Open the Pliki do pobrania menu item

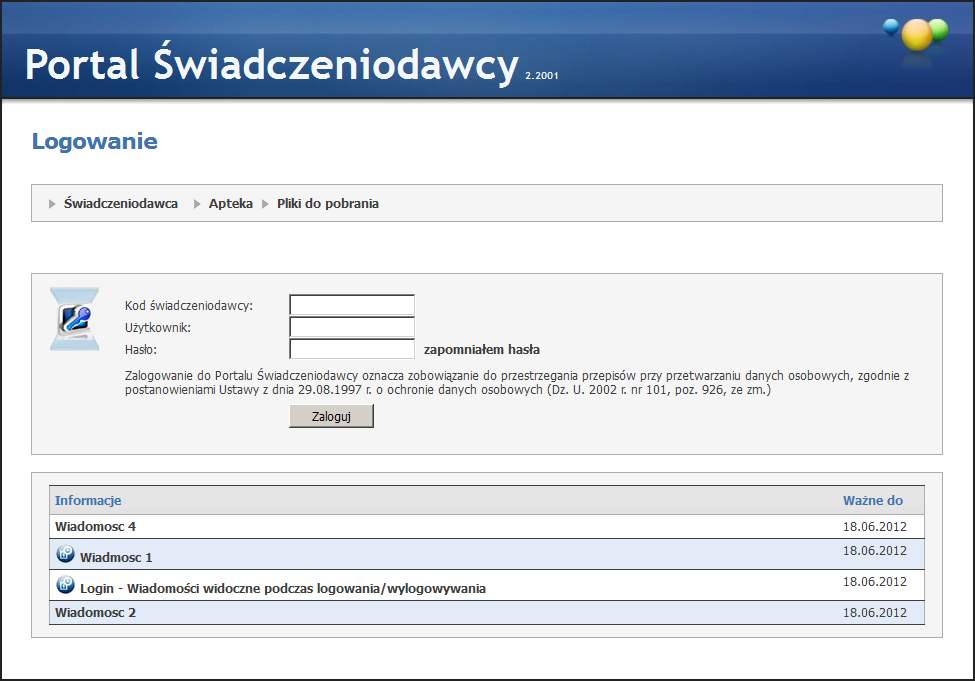tap(328, 203)
